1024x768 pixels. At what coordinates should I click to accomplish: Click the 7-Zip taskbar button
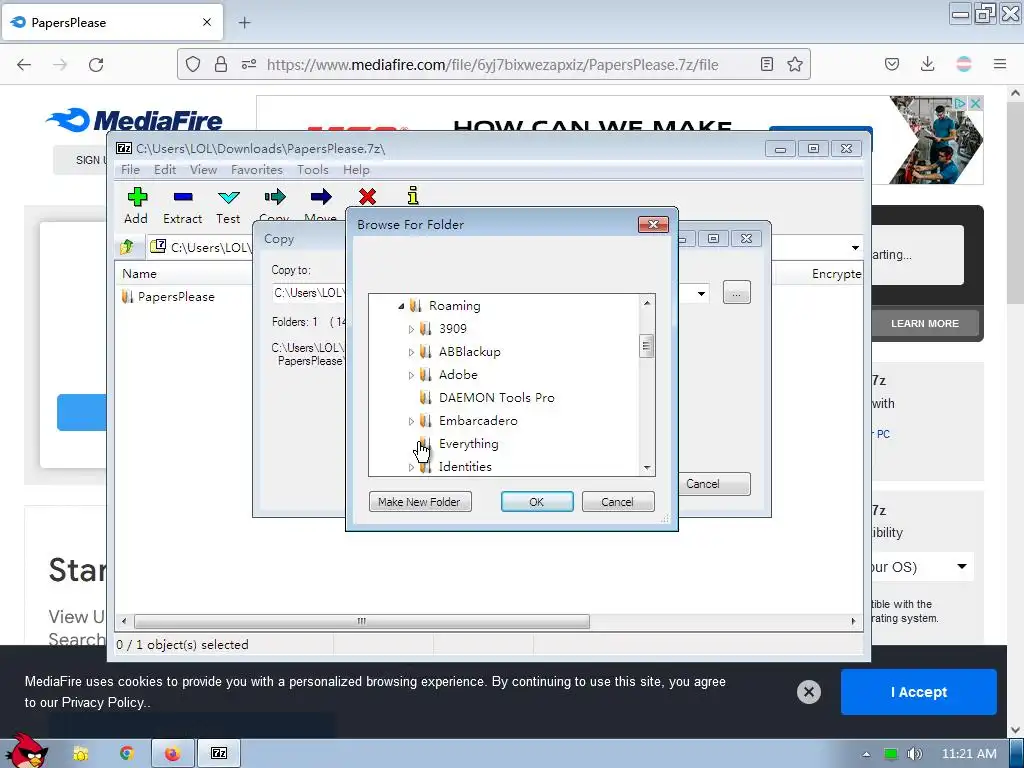pyautogui.click(x=219, y=754)
